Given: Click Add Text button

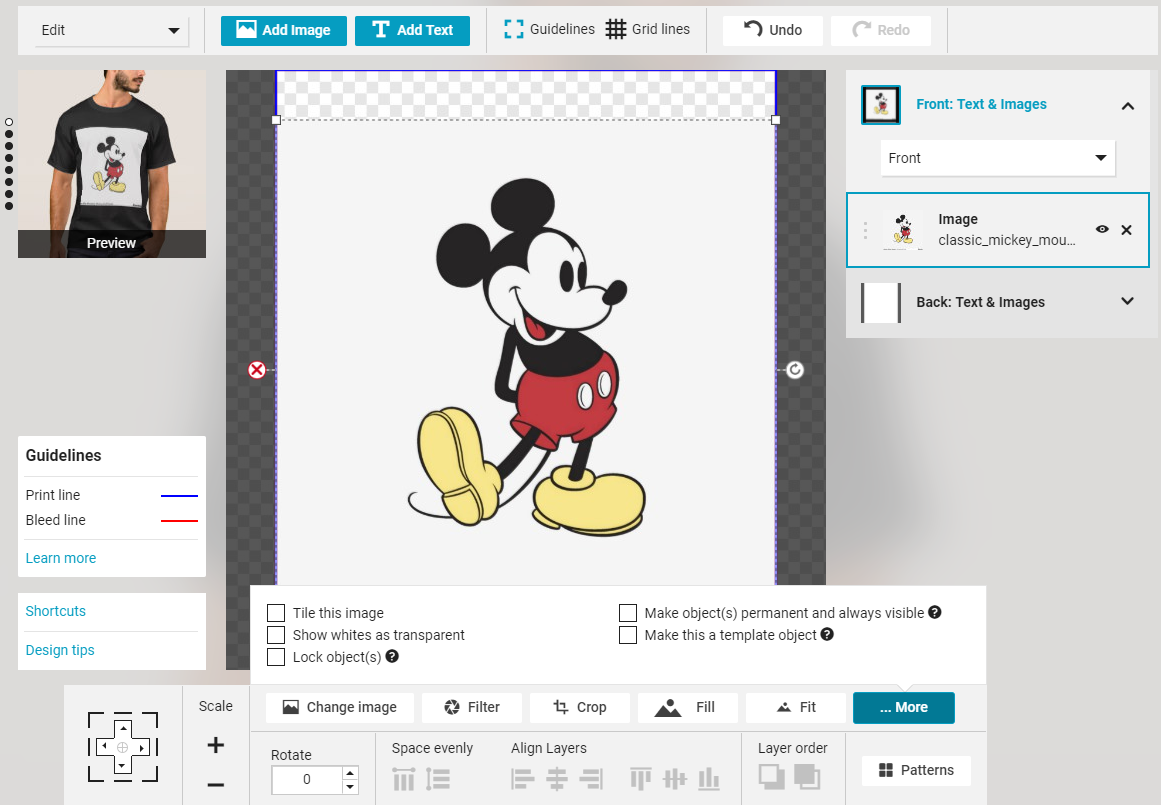Looking at the screenshot, I should tap(412, 30).
